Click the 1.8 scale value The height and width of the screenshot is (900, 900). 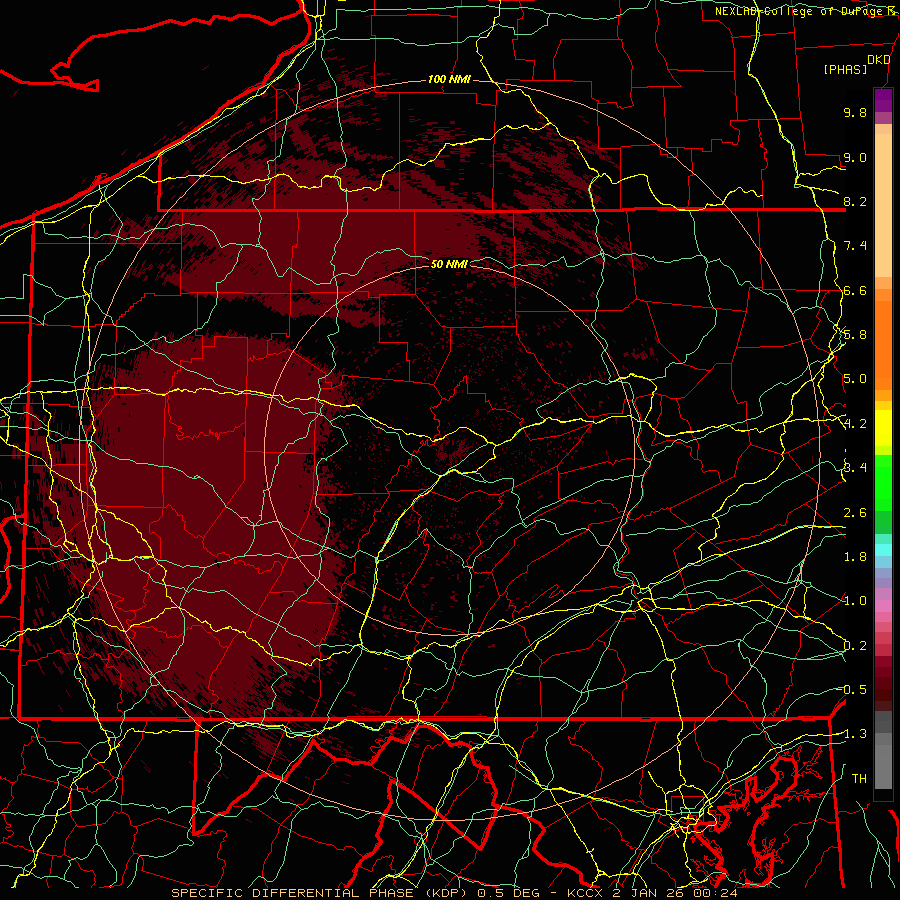pos(855,557)
